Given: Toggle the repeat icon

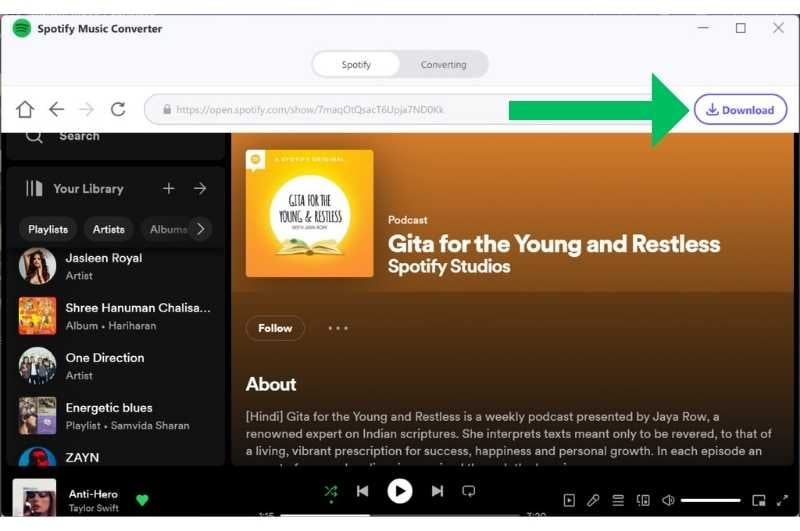Looking at the screenshot, I should 468,491.
